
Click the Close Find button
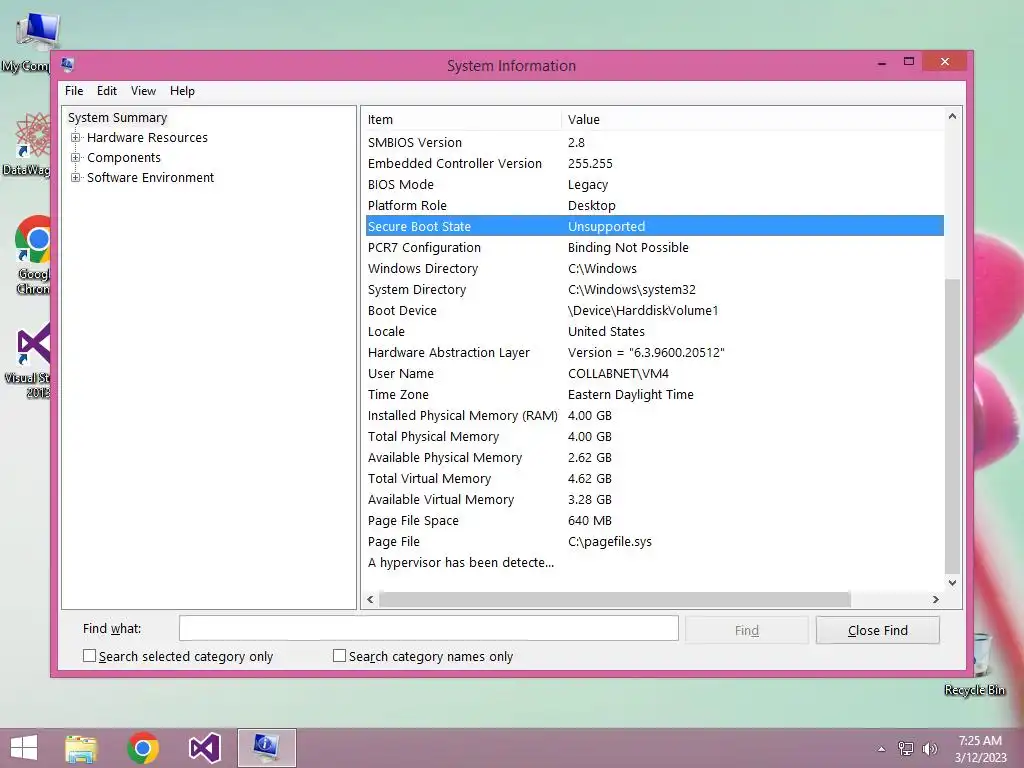tap(878, 630)
